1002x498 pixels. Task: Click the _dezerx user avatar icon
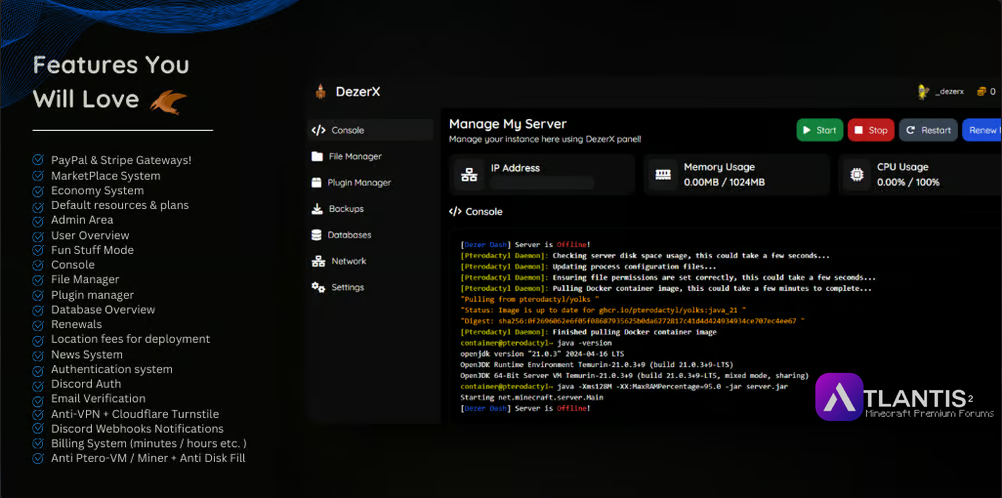point(923,91)
